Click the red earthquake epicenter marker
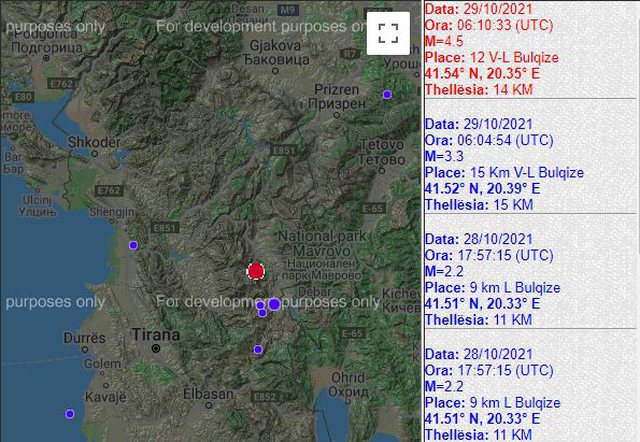Viewport: 640px width, 442px height. [256, 271]
